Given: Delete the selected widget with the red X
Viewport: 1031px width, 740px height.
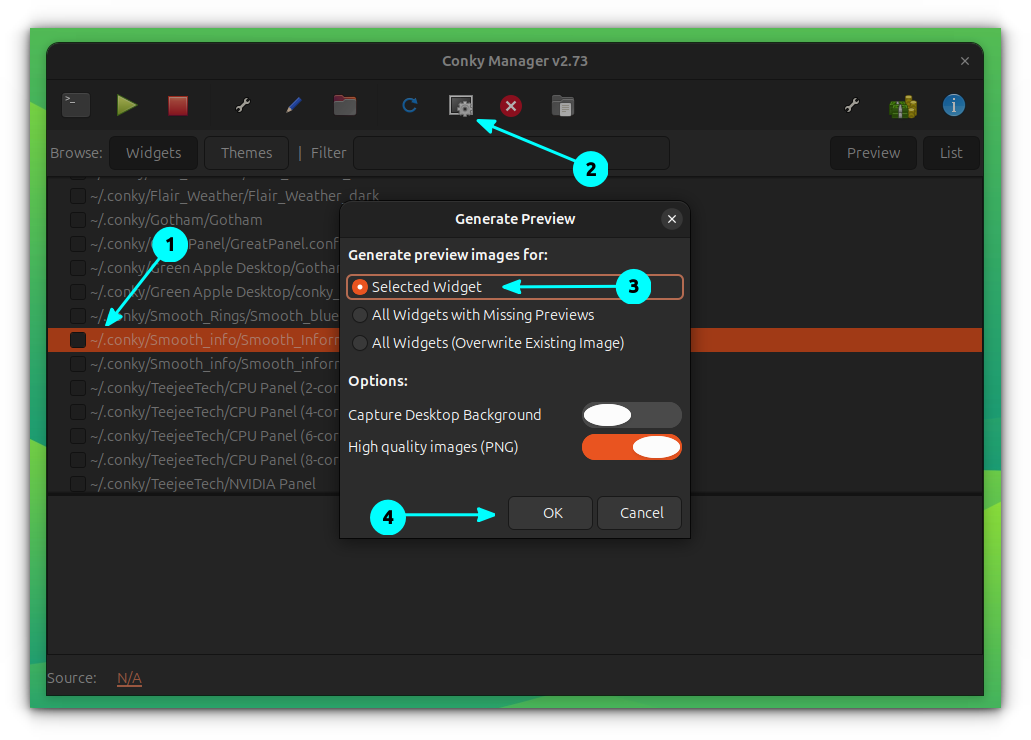Looking at the screenshot, I should click(511, 104).
